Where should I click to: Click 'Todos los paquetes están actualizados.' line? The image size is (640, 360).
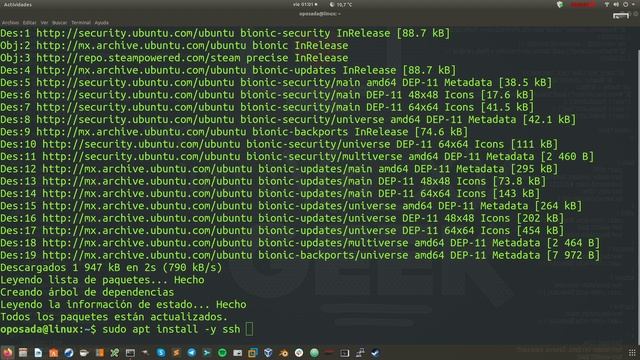click(x=114, y=317)
